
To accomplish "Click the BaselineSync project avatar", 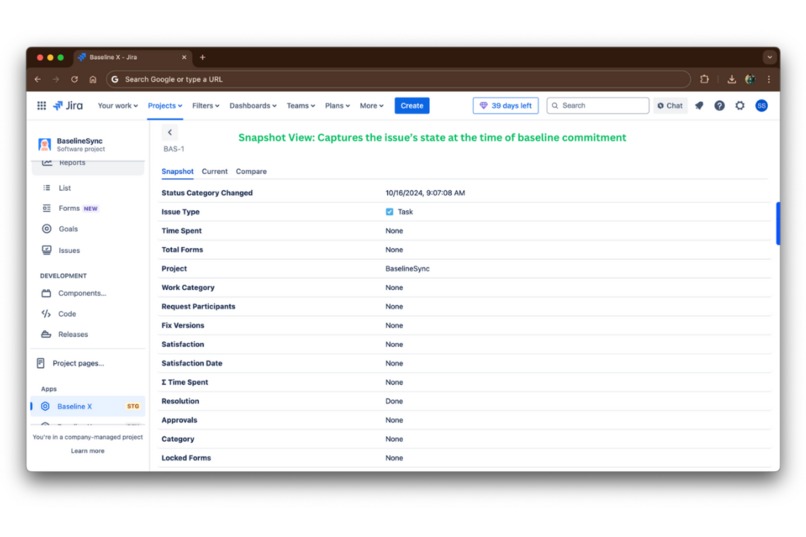I will click(45, 144).
